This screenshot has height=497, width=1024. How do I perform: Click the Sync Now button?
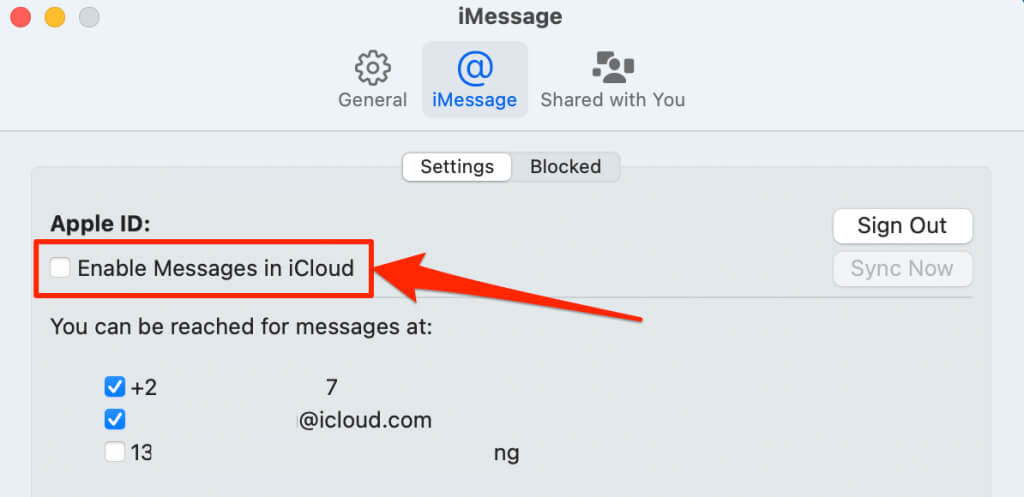point(903,268)
